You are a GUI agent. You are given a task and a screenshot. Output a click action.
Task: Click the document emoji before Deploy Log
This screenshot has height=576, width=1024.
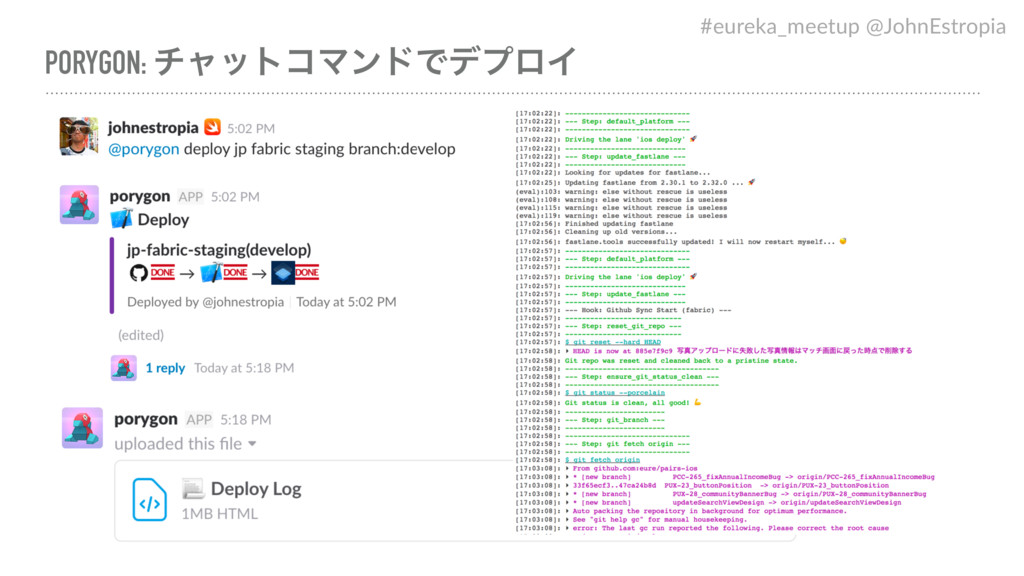[193, 488]
